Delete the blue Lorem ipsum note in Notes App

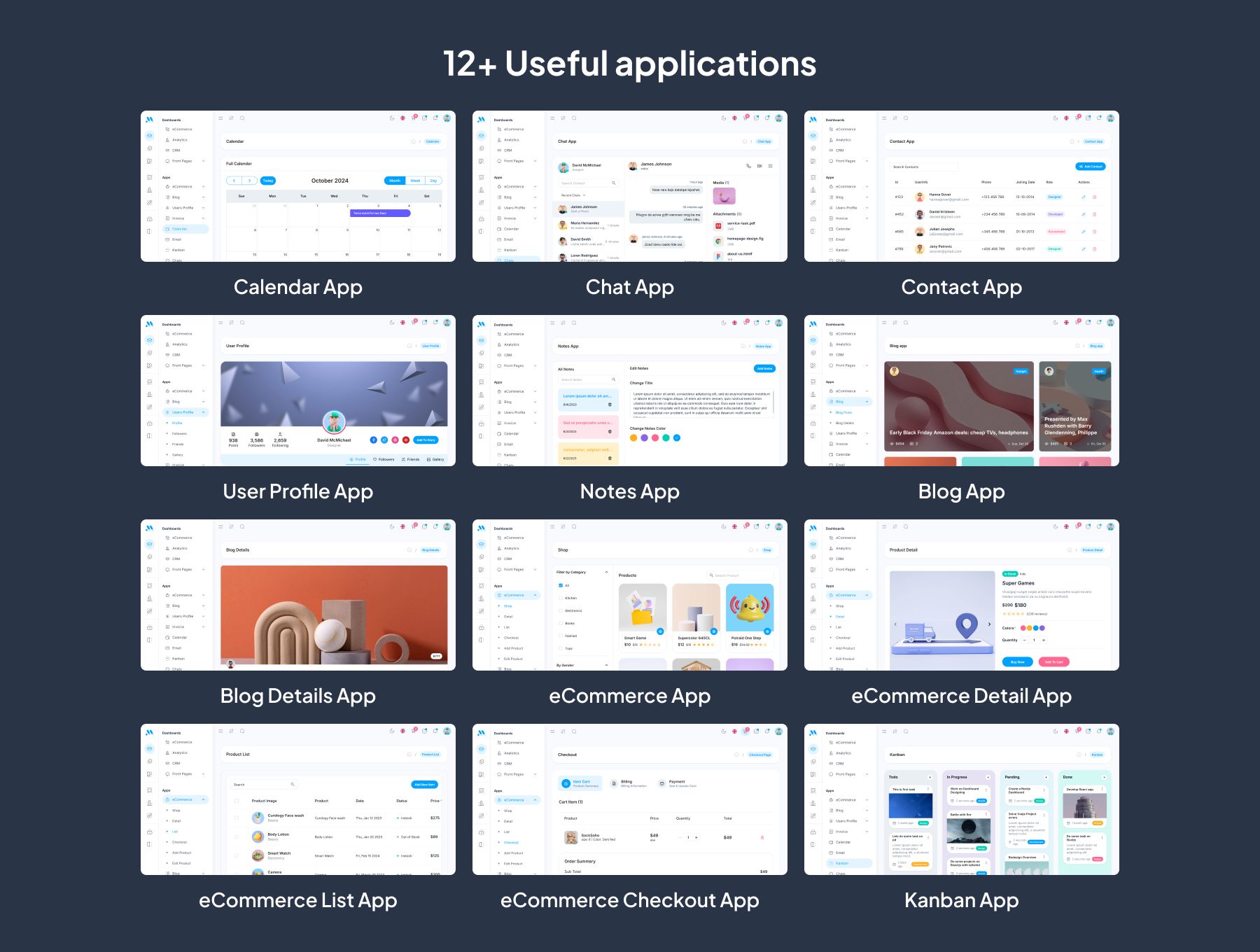pos(610,405)
